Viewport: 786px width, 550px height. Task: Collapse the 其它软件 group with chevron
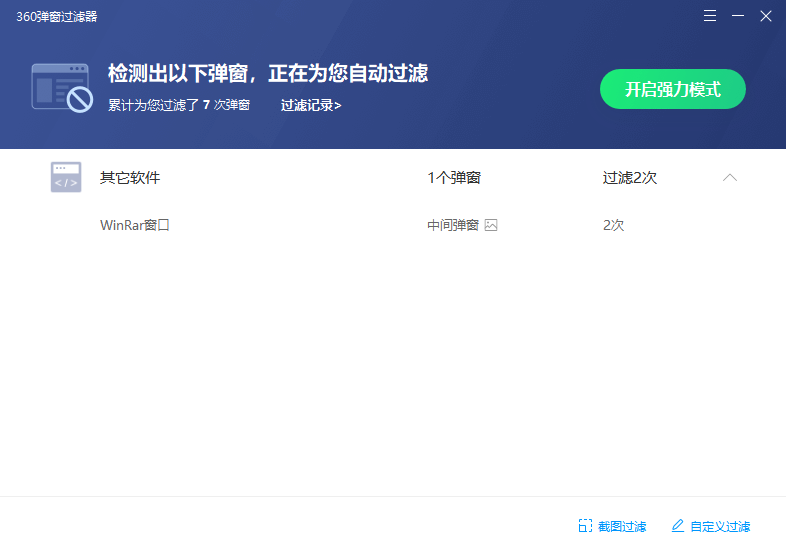(730, 178)
